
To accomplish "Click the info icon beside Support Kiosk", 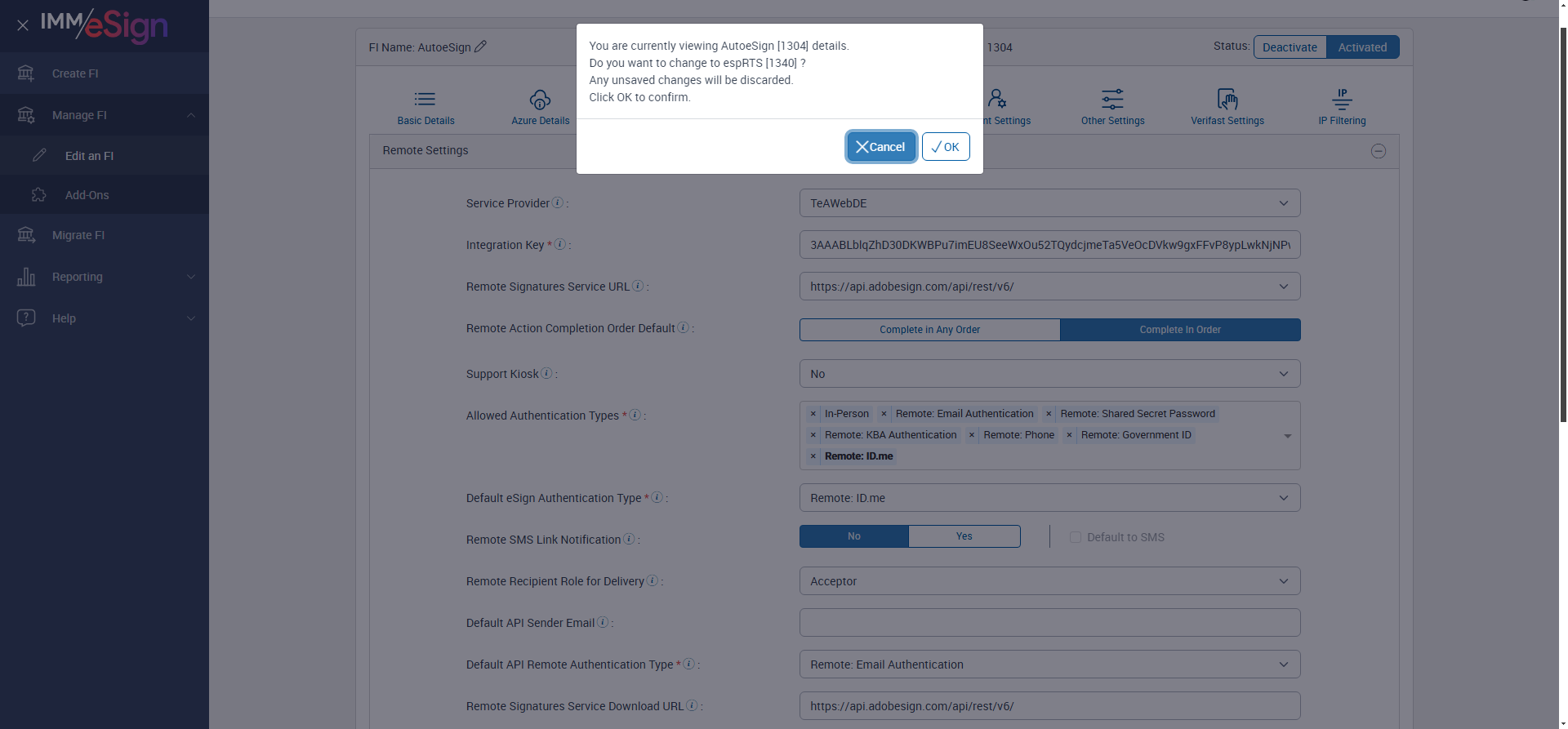I will 546,373.
